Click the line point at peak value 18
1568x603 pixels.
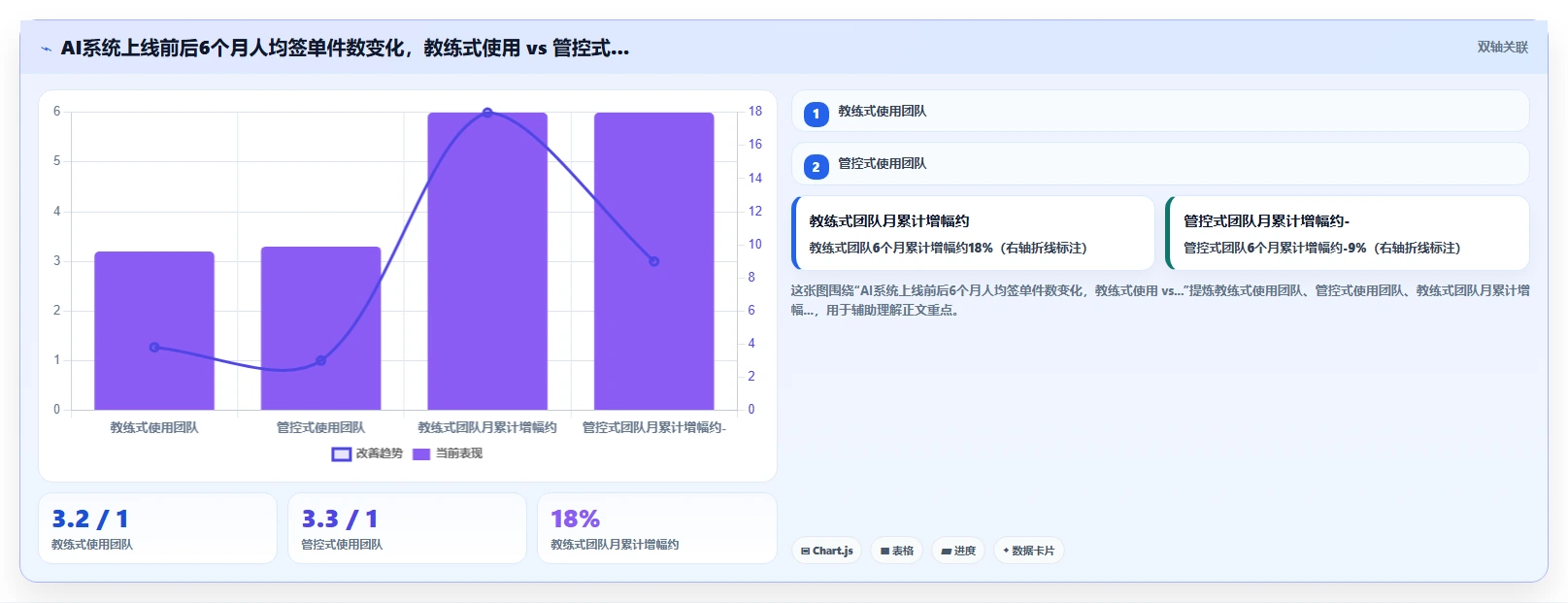pos(487,113)
